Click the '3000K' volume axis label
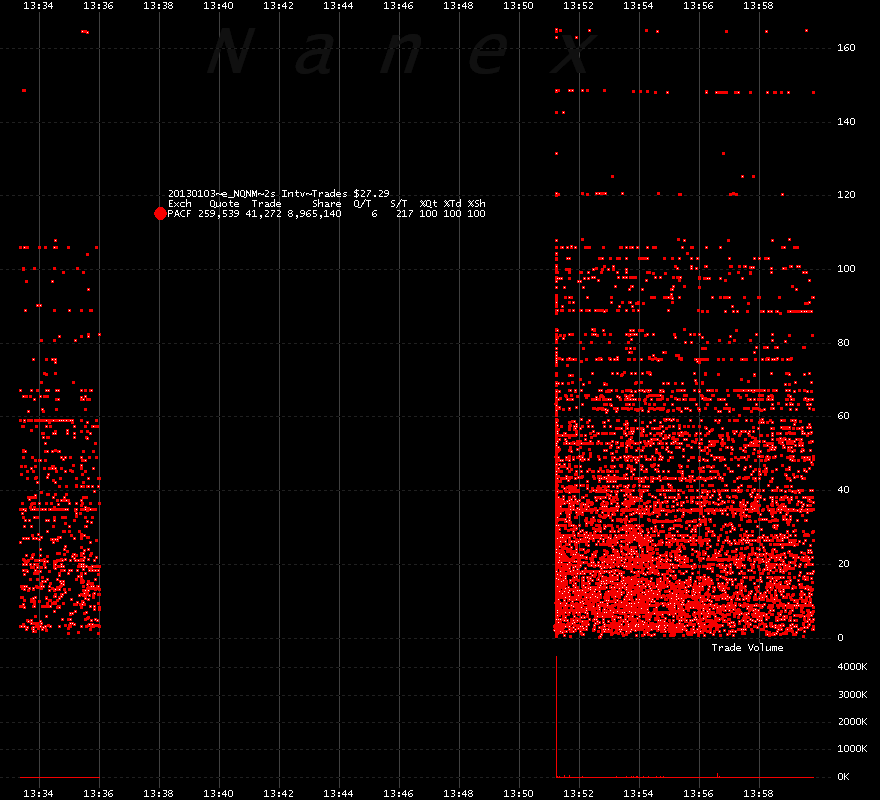 pos(852,695)
